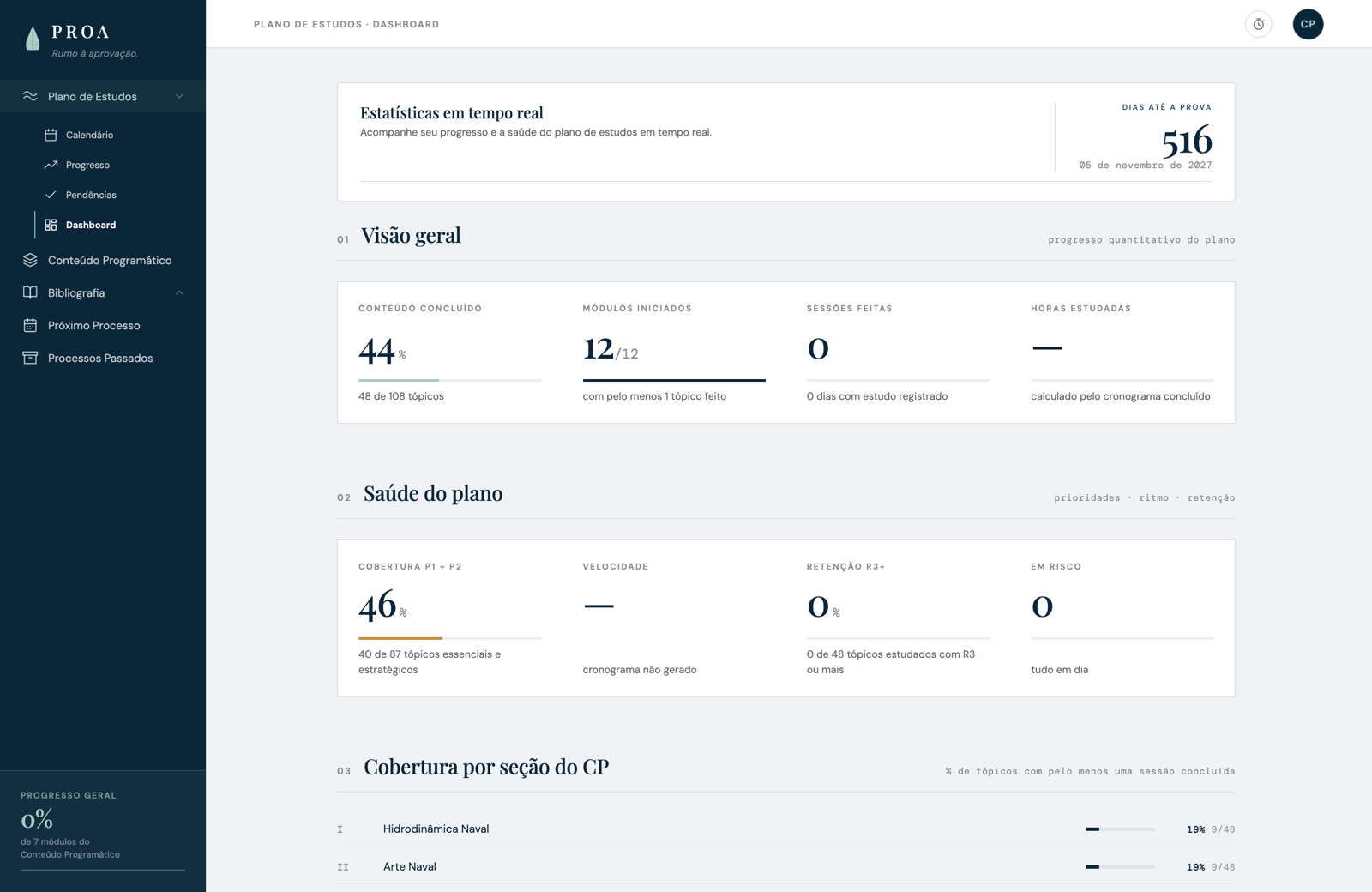1372x892 pixels.
Task: Click the Sessões Feitas zero value
Action: [818, 348]
